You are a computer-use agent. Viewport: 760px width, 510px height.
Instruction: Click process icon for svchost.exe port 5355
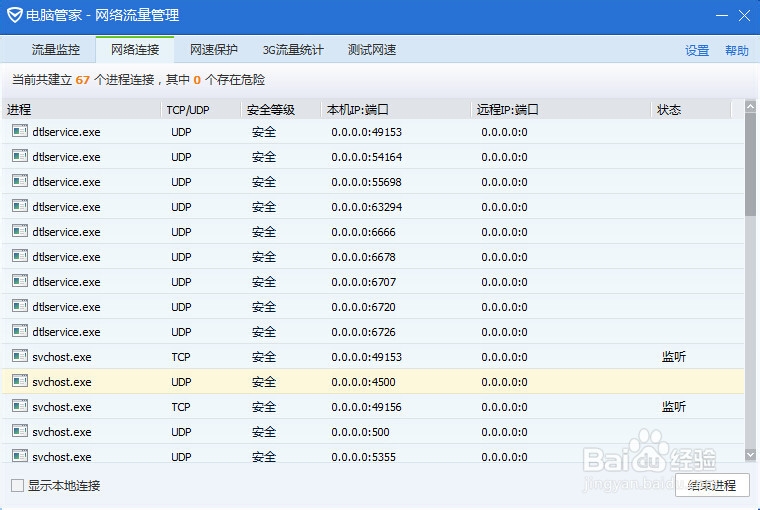pyautogui.click(x=20, y=456)
